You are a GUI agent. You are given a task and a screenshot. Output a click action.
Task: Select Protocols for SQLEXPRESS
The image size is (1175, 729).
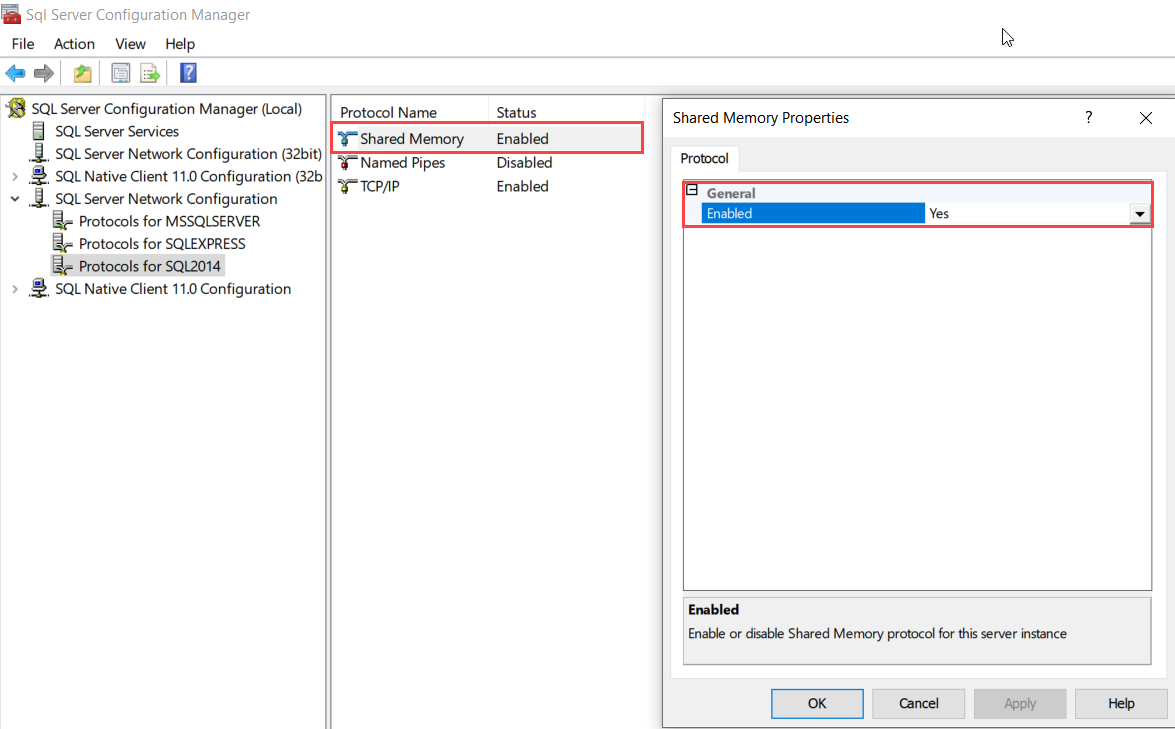tap(162, 243)
